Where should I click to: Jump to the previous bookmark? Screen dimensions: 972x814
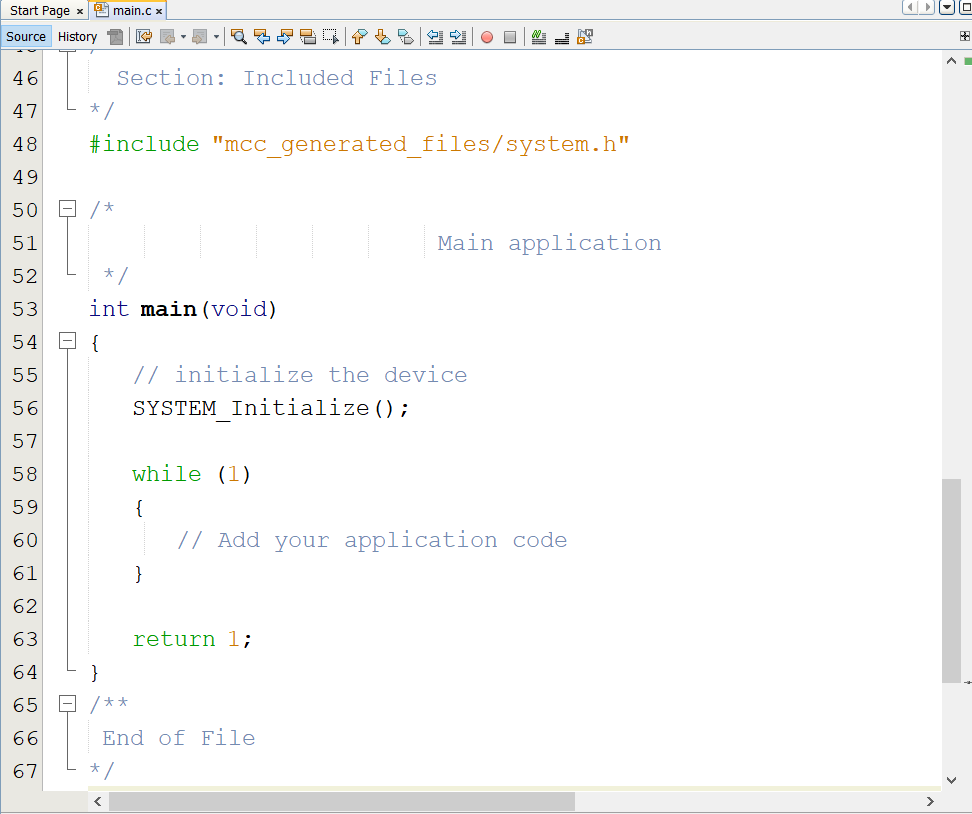[x=360, y=37]
